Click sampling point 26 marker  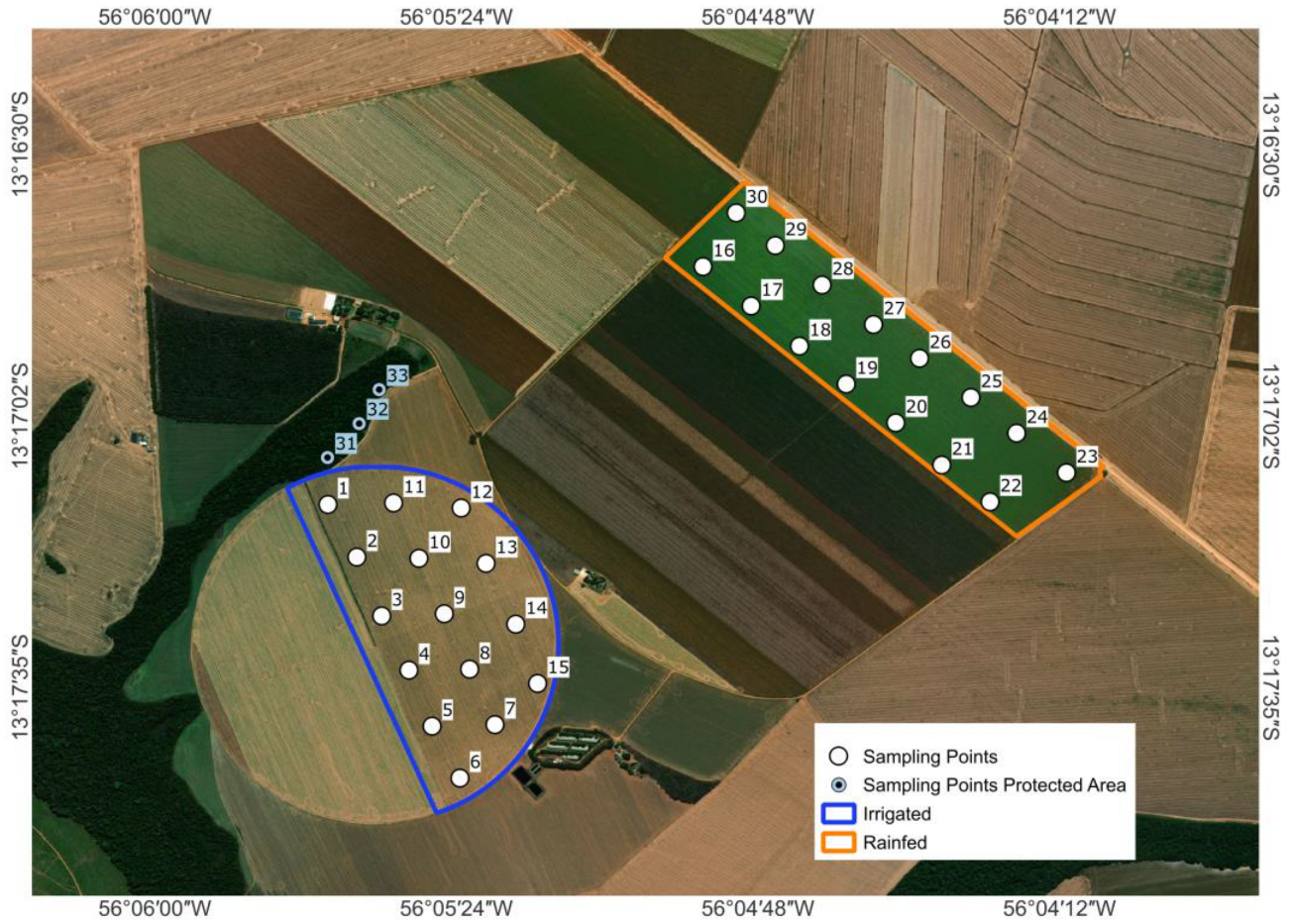(x=919, y=359)
